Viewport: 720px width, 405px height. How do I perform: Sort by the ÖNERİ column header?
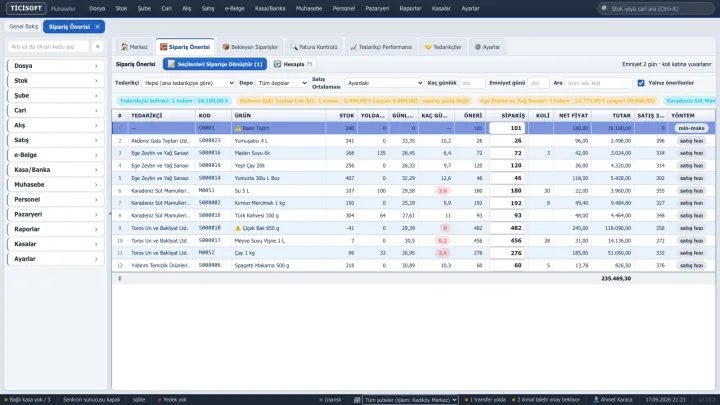[x=470, y=116]
